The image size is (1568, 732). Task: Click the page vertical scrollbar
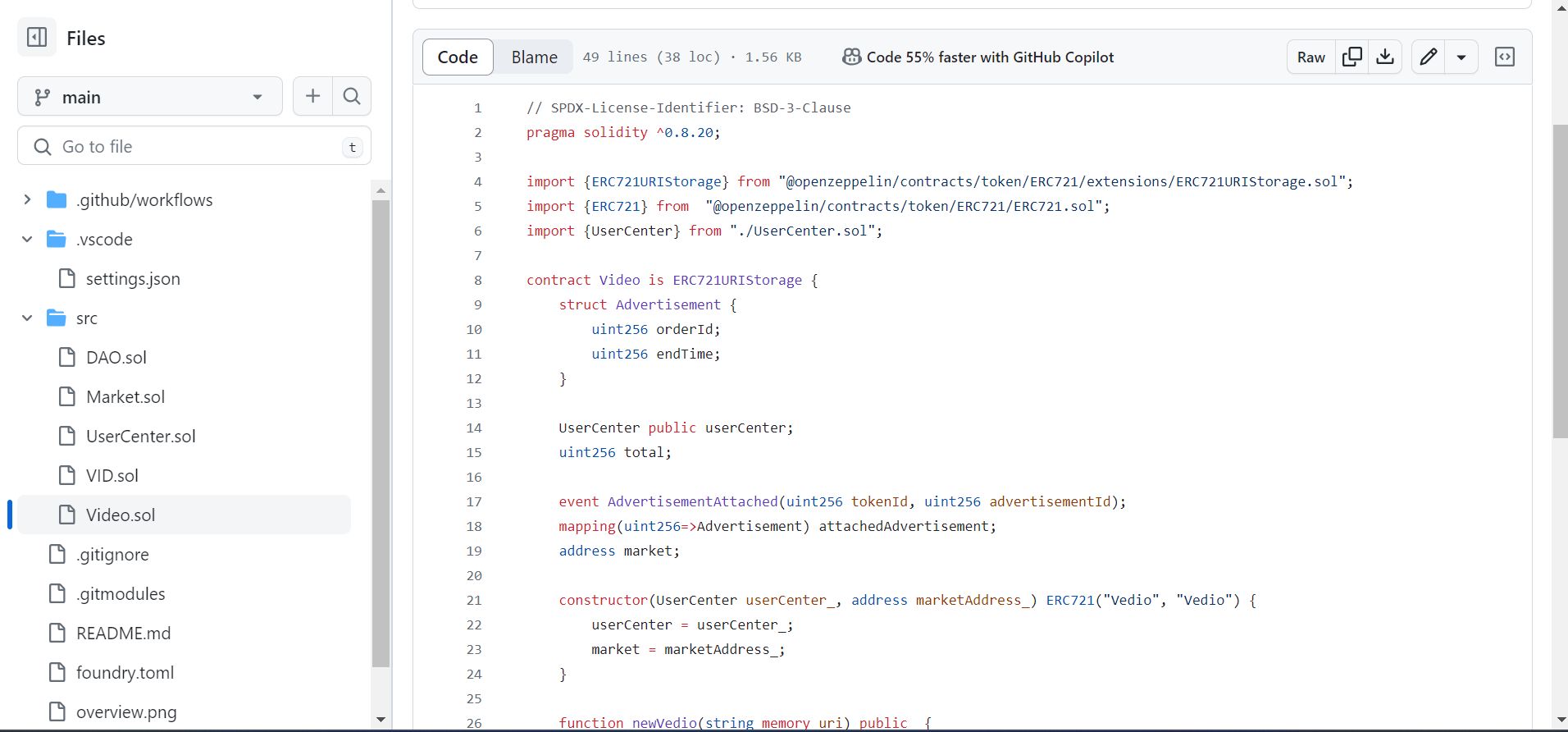(x=1560, y=281)
